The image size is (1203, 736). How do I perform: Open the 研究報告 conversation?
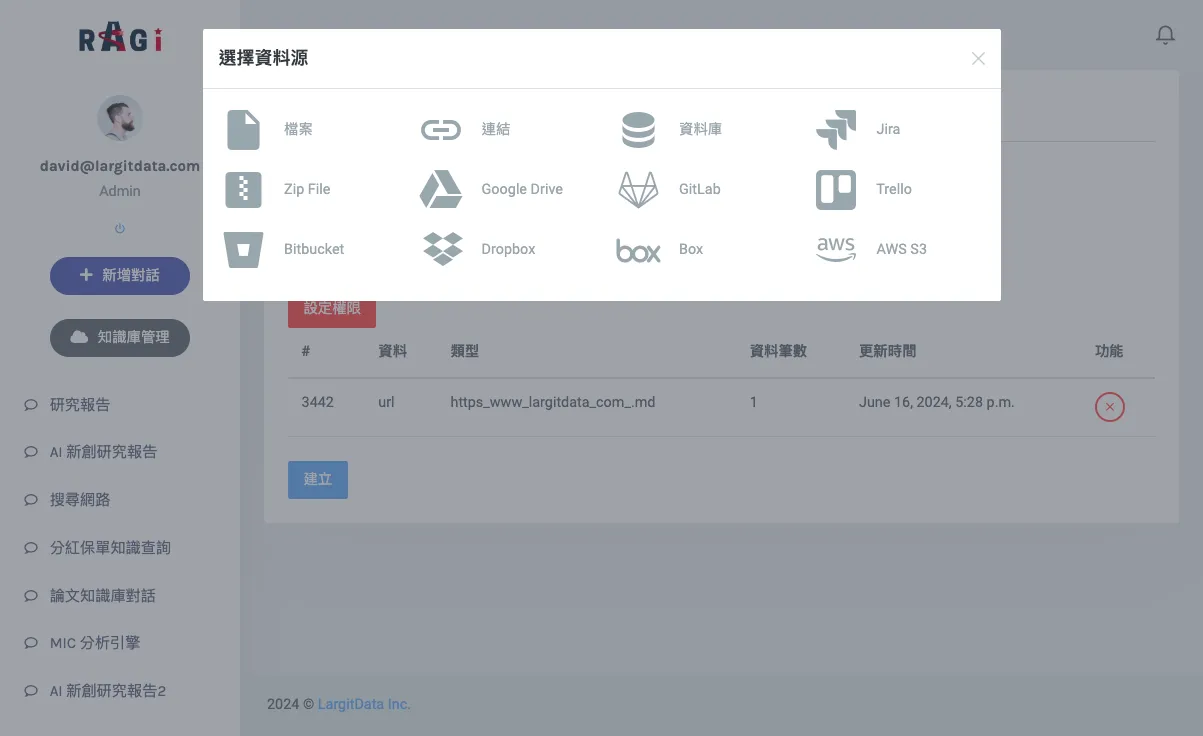pyautogui.click(x=80, y=405)
